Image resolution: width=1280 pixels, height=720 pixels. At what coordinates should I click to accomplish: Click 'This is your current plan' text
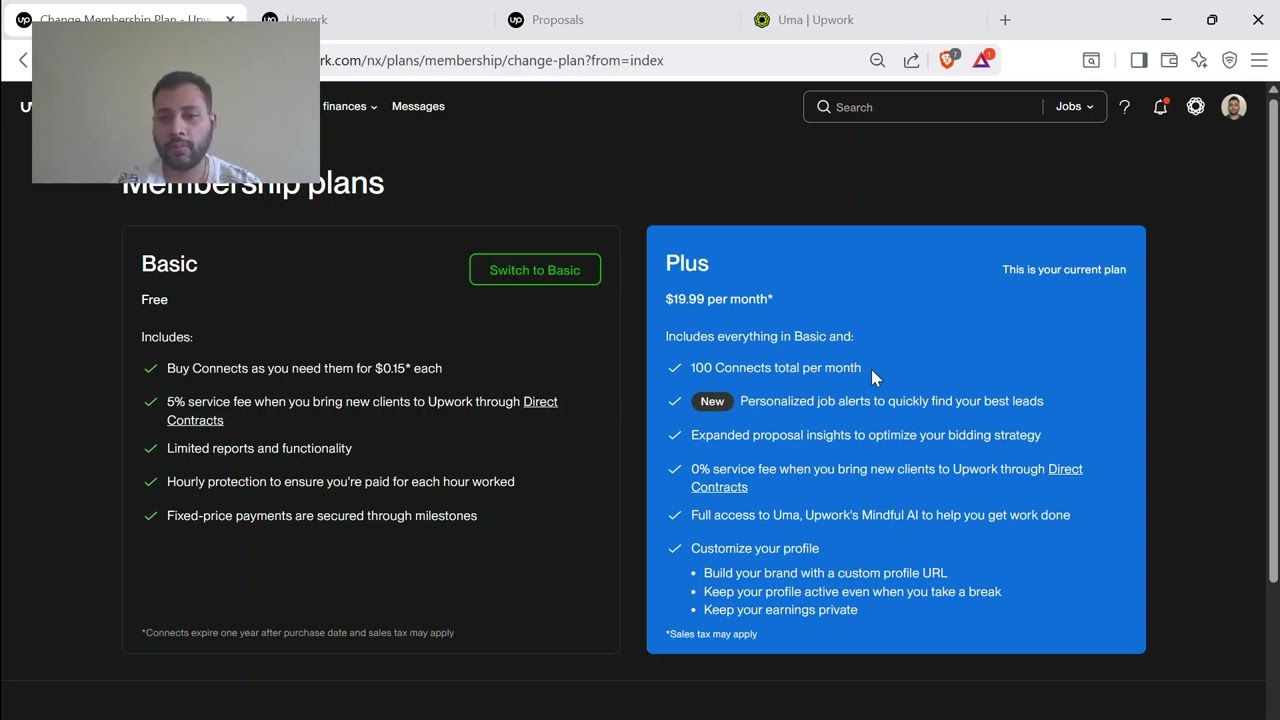pos(1064,269)
